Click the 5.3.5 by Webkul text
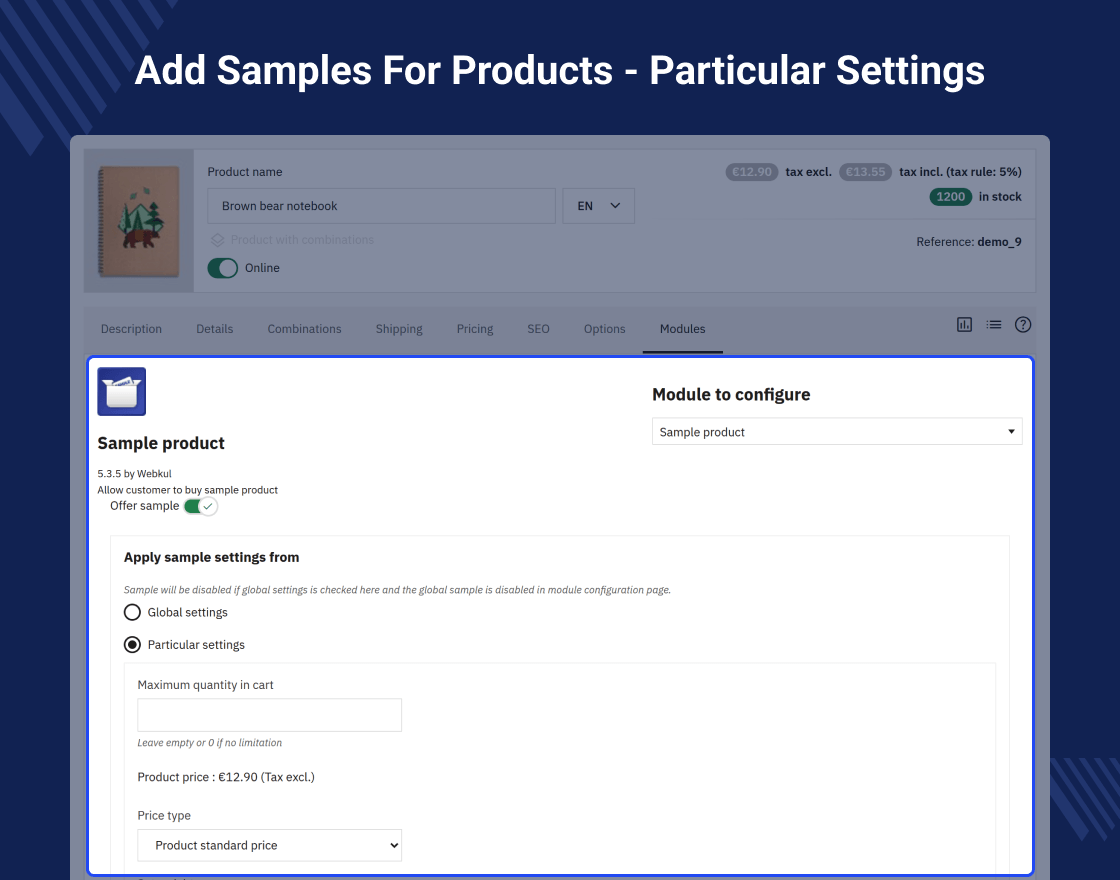Image resolution: width=1120 pixels, height=880 pixels. 134,474
